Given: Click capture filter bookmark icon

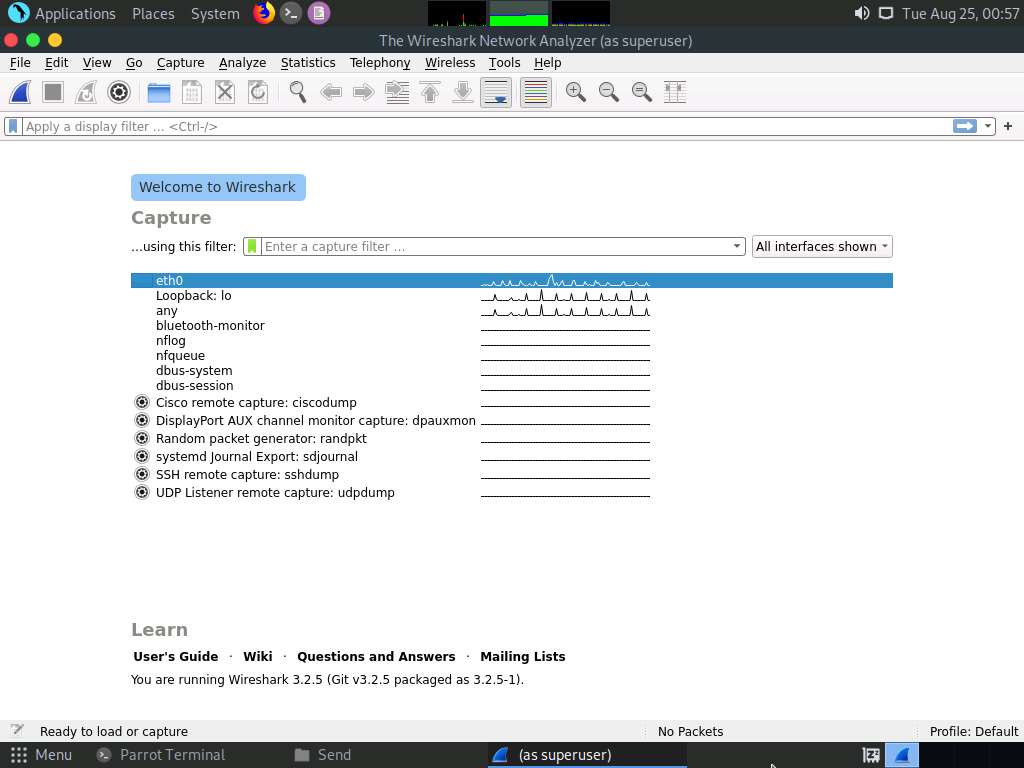Looking at the screenshot, I should pos(252,246).
